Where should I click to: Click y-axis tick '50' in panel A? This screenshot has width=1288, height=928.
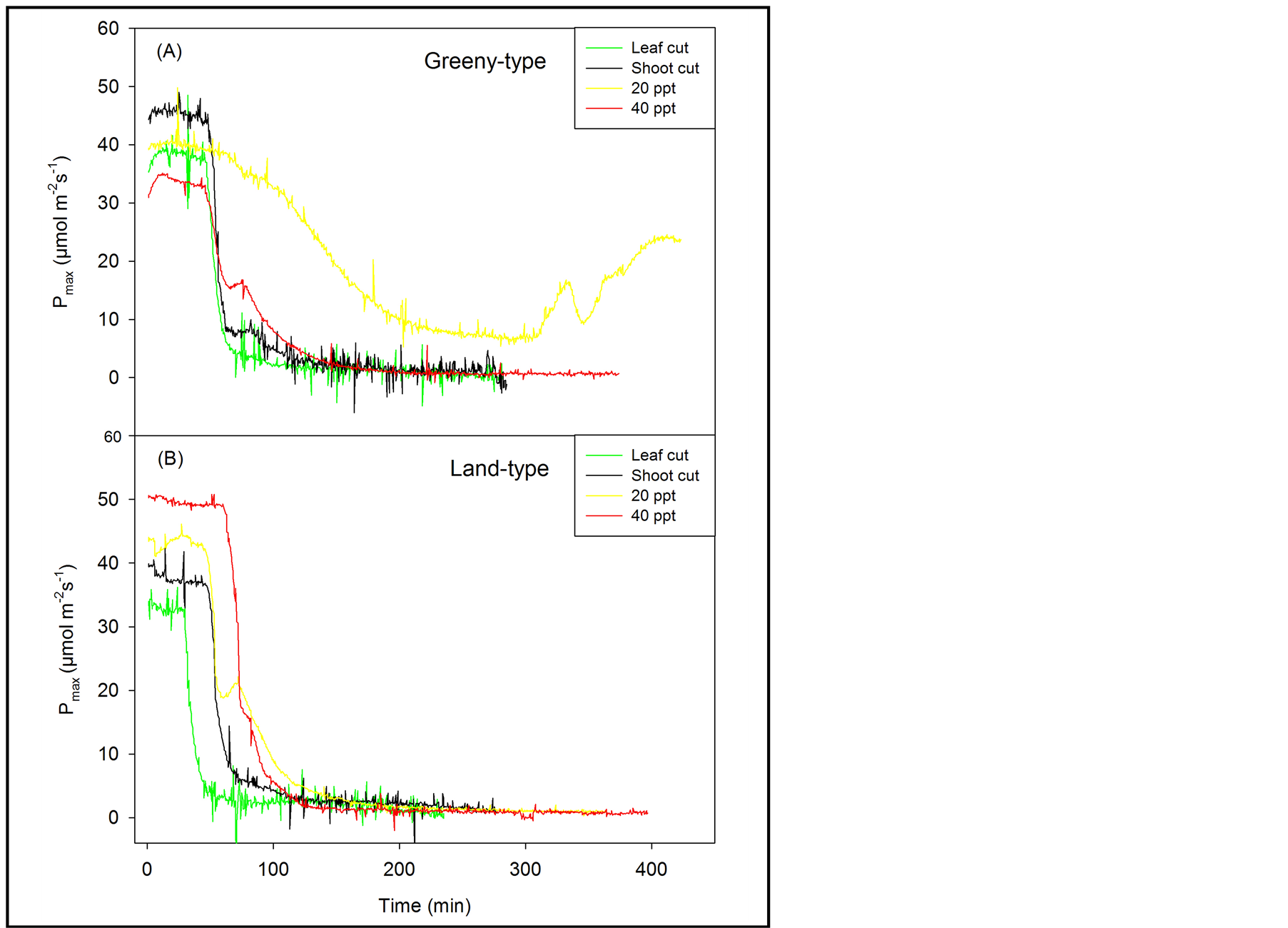[108, 87]
